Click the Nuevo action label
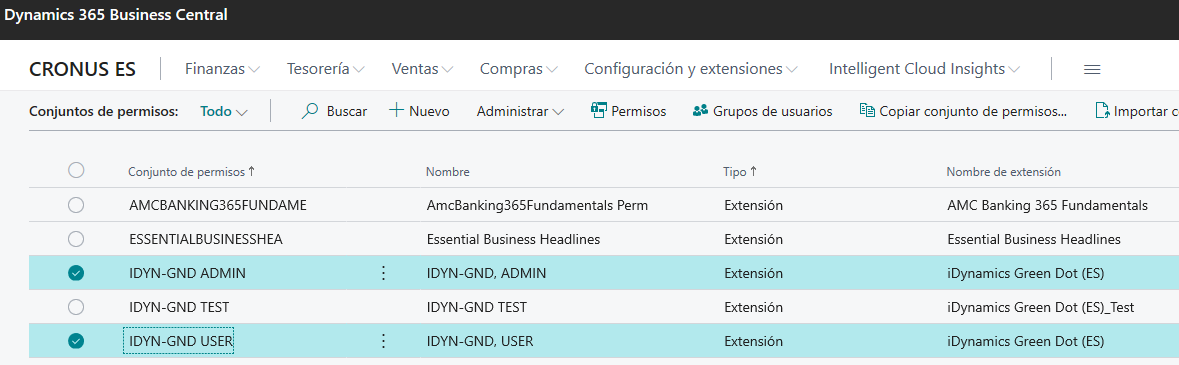Screen dimensions: 1179x365 (x=429, y=111)
